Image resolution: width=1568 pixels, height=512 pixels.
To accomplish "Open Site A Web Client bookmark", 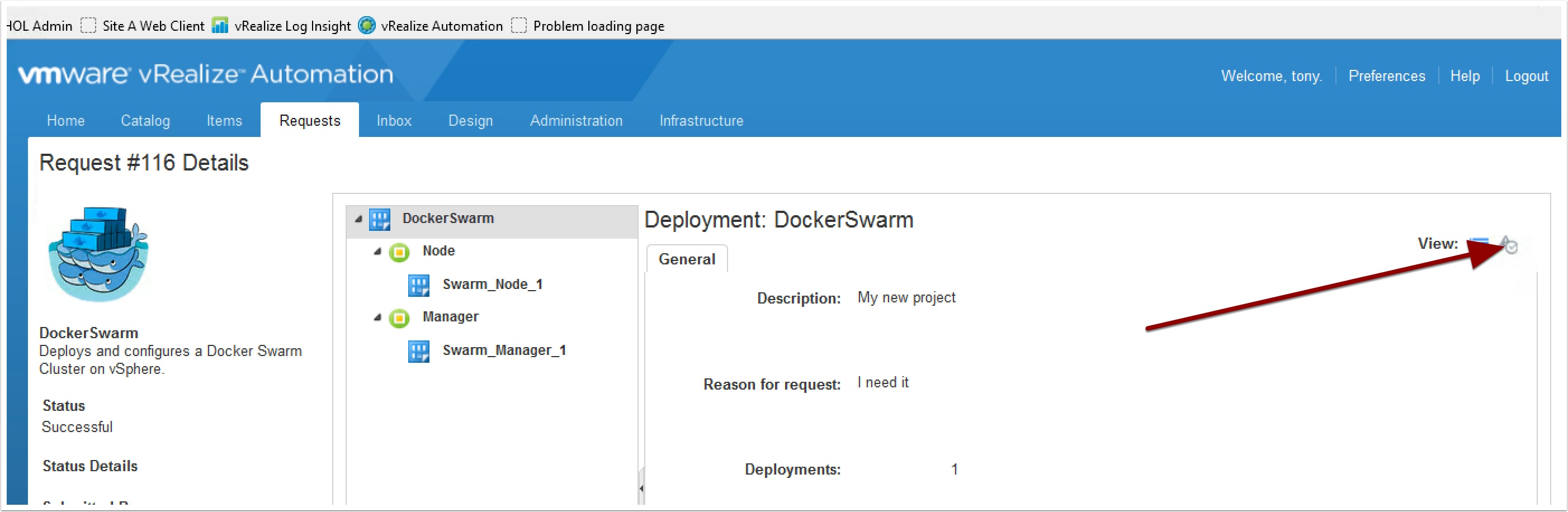I will pos(153,26).
